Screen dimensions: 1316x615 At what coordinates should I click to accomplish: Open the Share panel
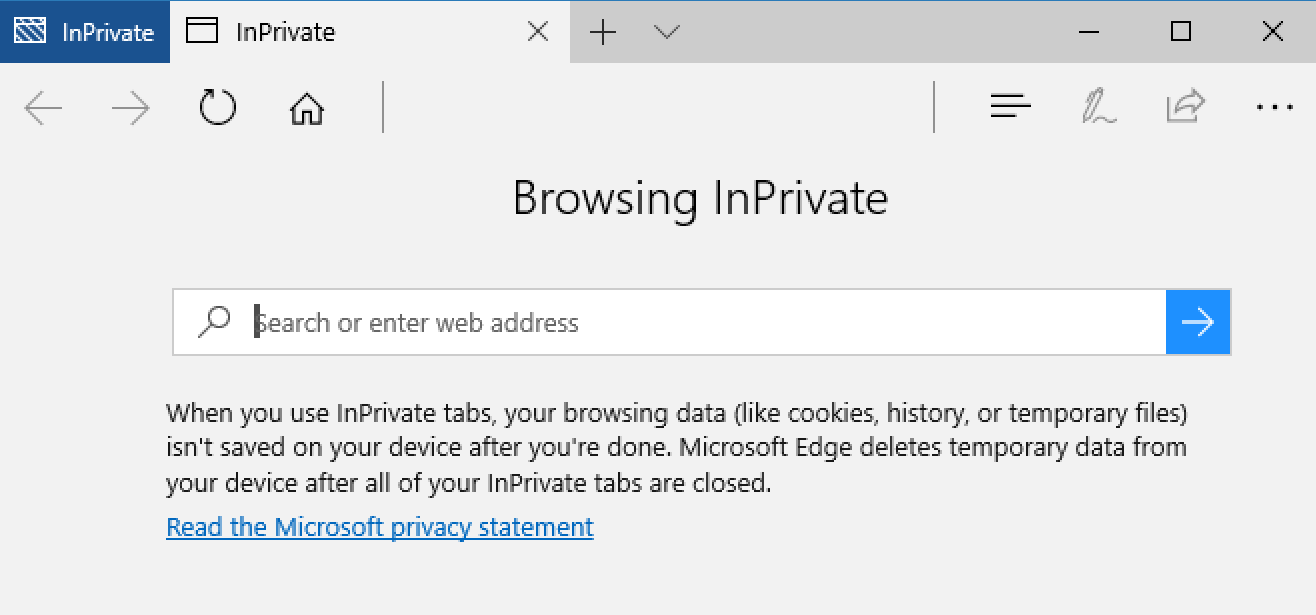[1185, 107]
